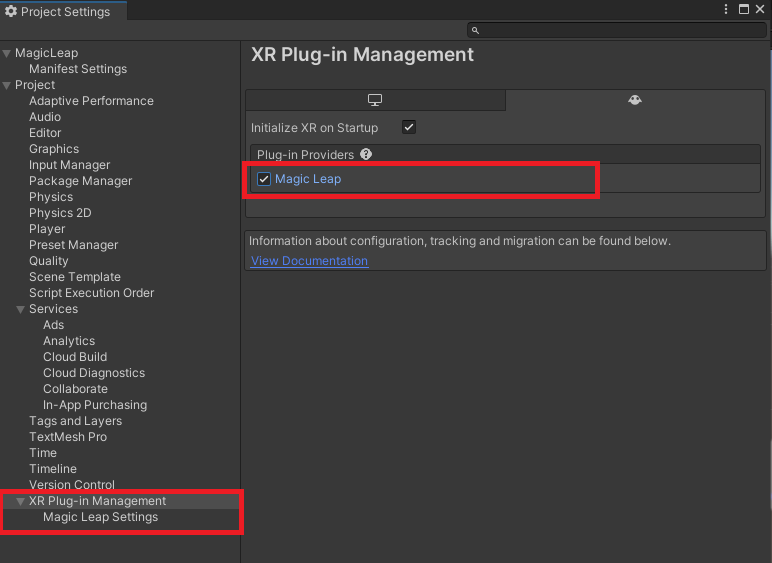Open Collaborate service settings

click(75, 389)
